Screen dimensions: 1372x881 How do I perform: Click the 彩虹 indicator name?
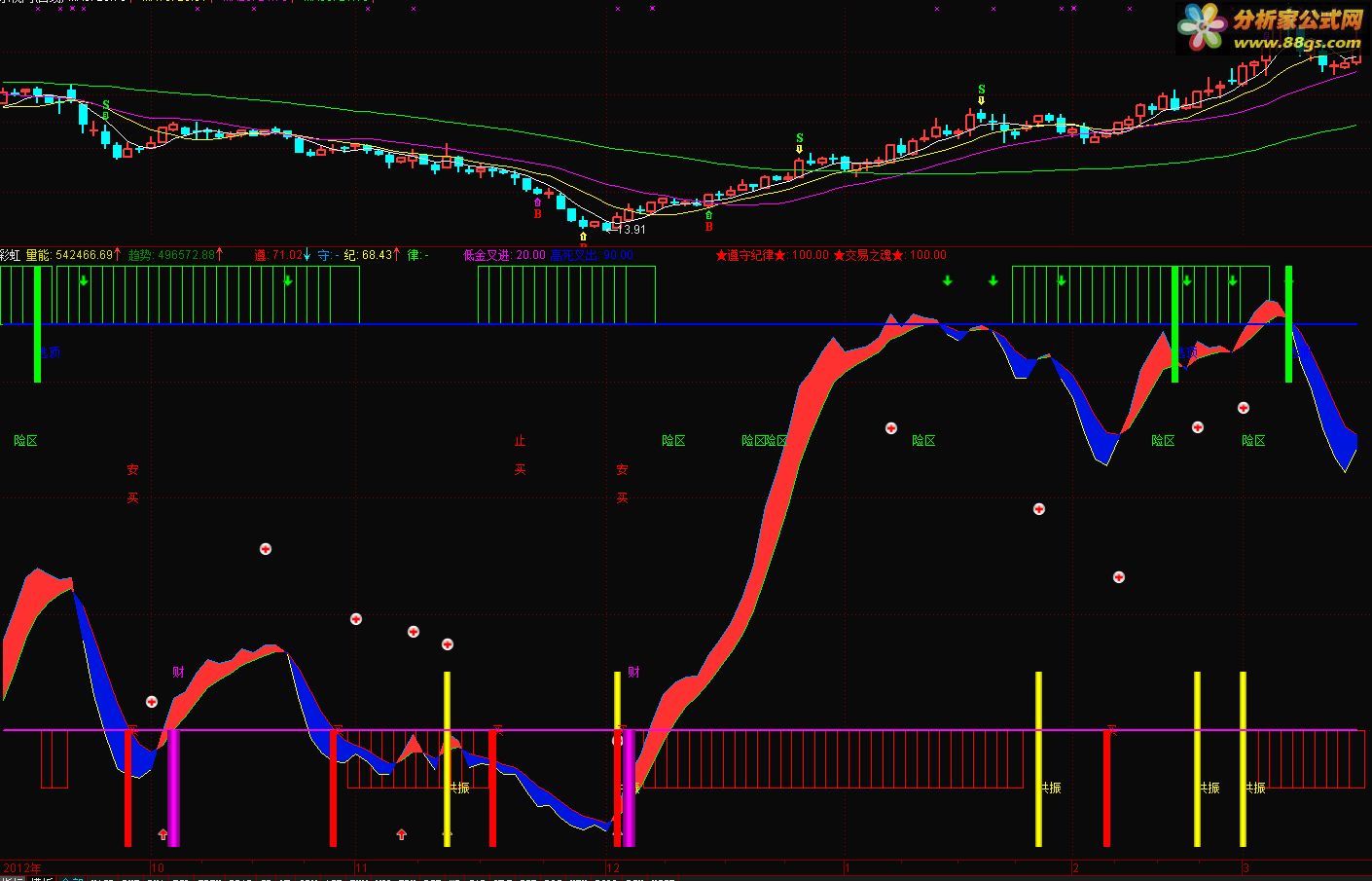pyautogui.click(x=10, y=255)
